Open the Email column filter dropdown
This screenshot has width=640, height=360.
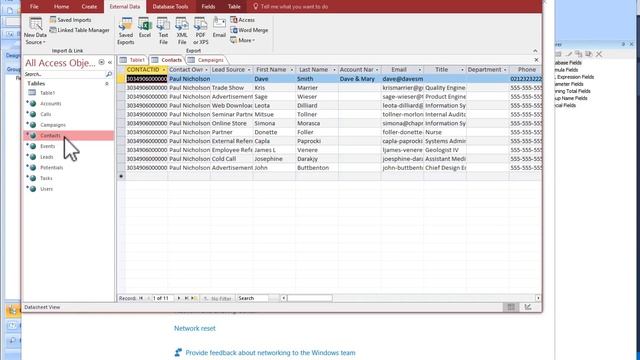[x=419, y=70]
